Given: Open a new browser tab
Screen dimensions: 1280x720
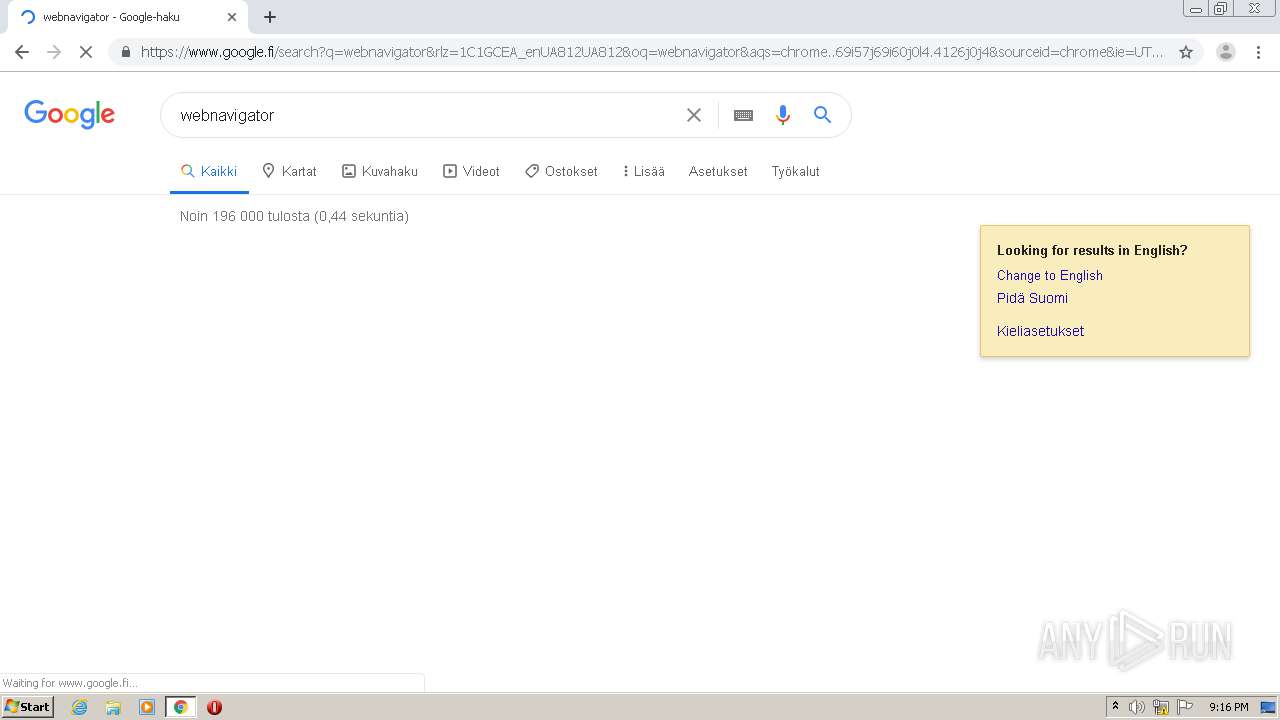Looking at the screenshot, I should point(270,17).
